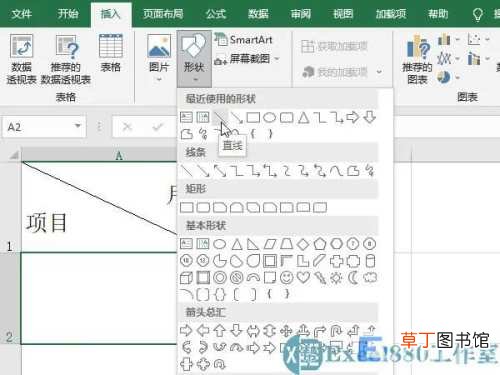Open the 视图 tab

pos(343,14)
